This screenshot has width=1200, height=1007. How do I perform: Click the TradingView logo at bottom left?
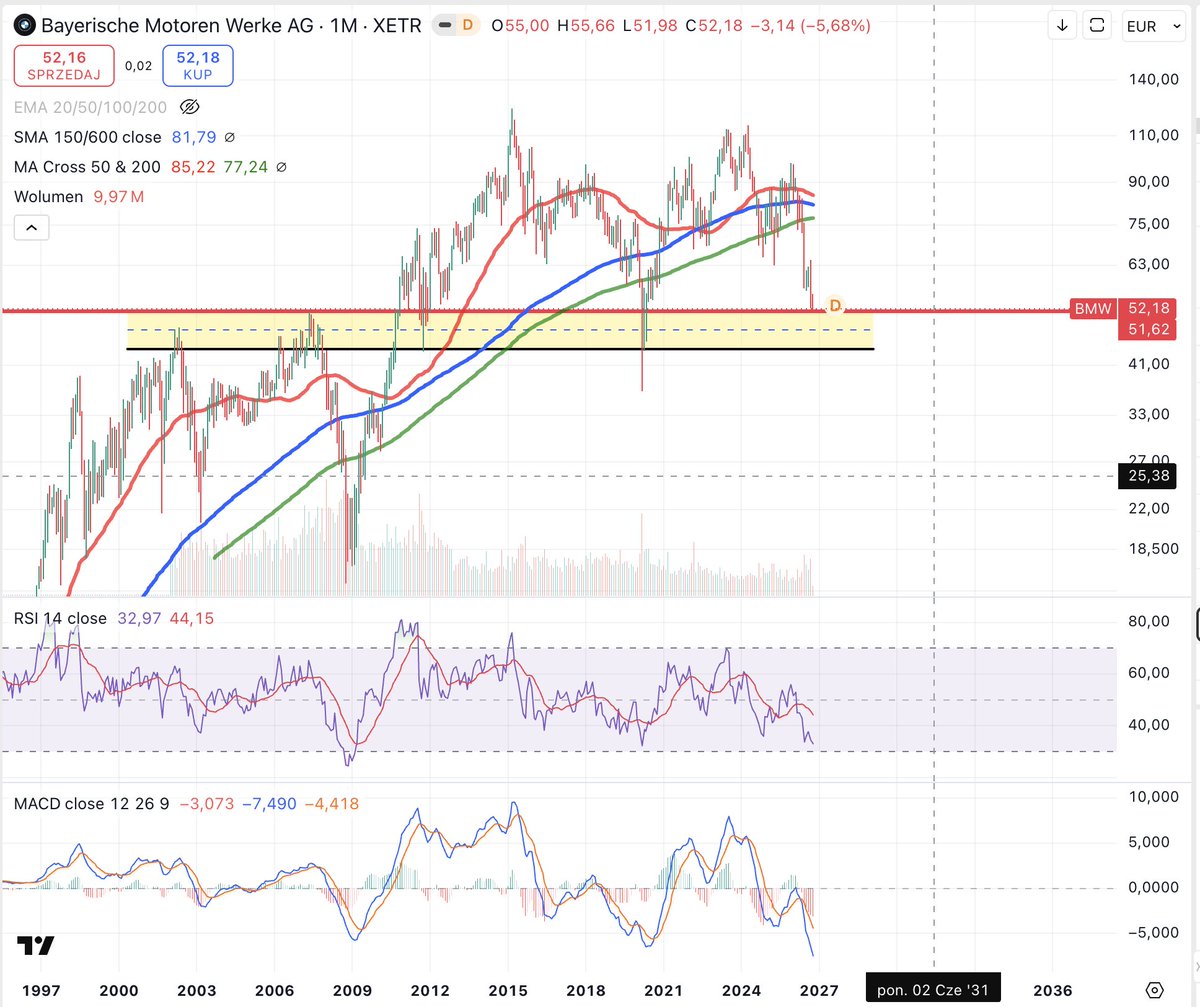pos(36,945)
